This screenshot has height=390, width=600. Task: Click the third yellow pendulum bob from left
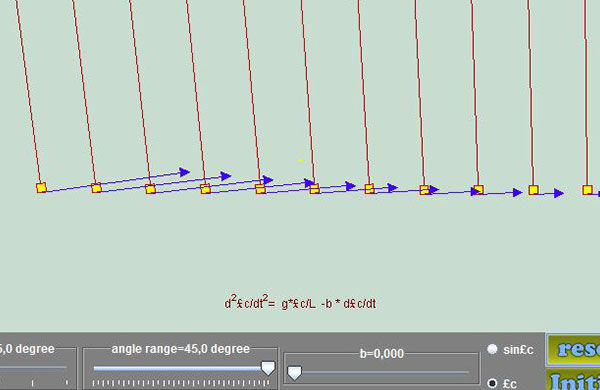coord(150,189)
